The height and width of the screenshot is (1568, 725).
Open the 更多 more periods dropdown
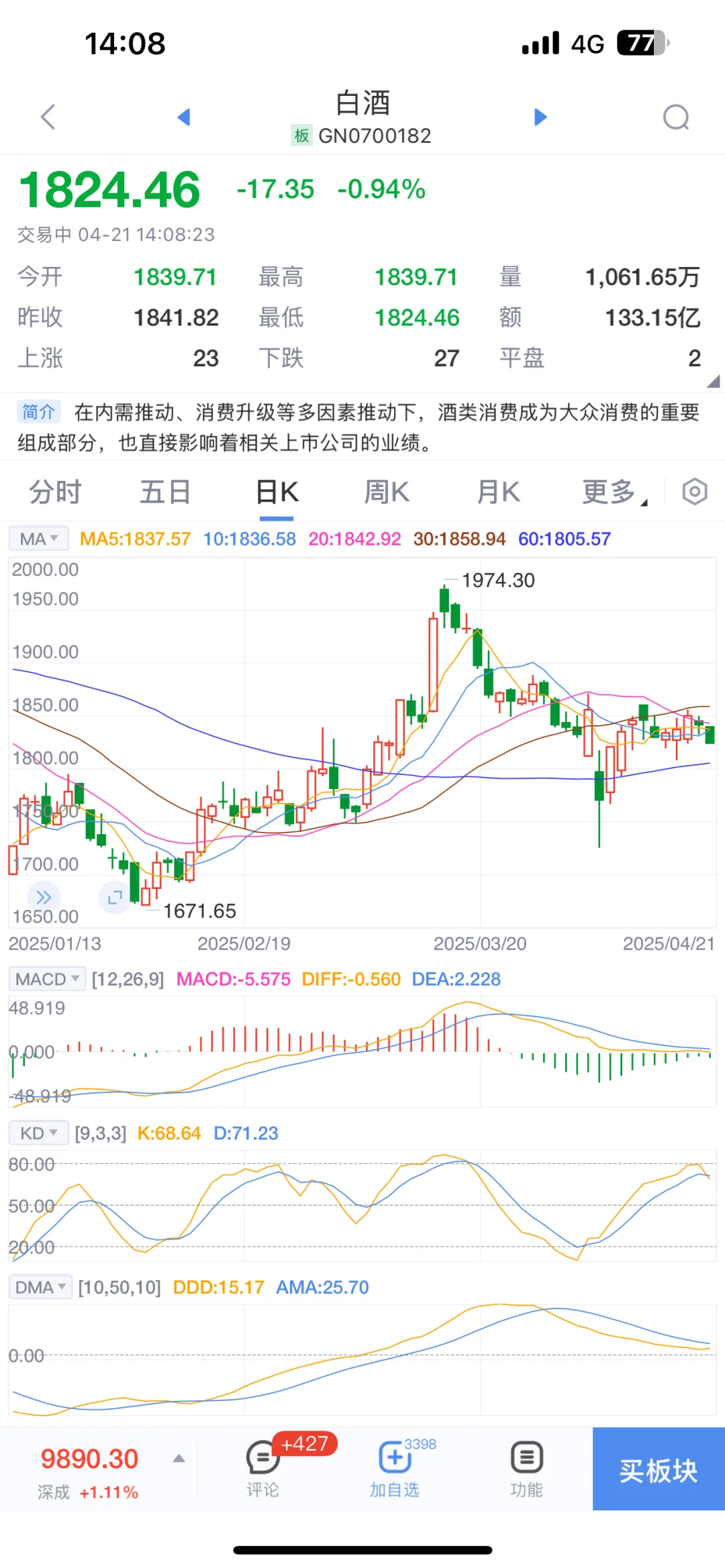[614, 492]
